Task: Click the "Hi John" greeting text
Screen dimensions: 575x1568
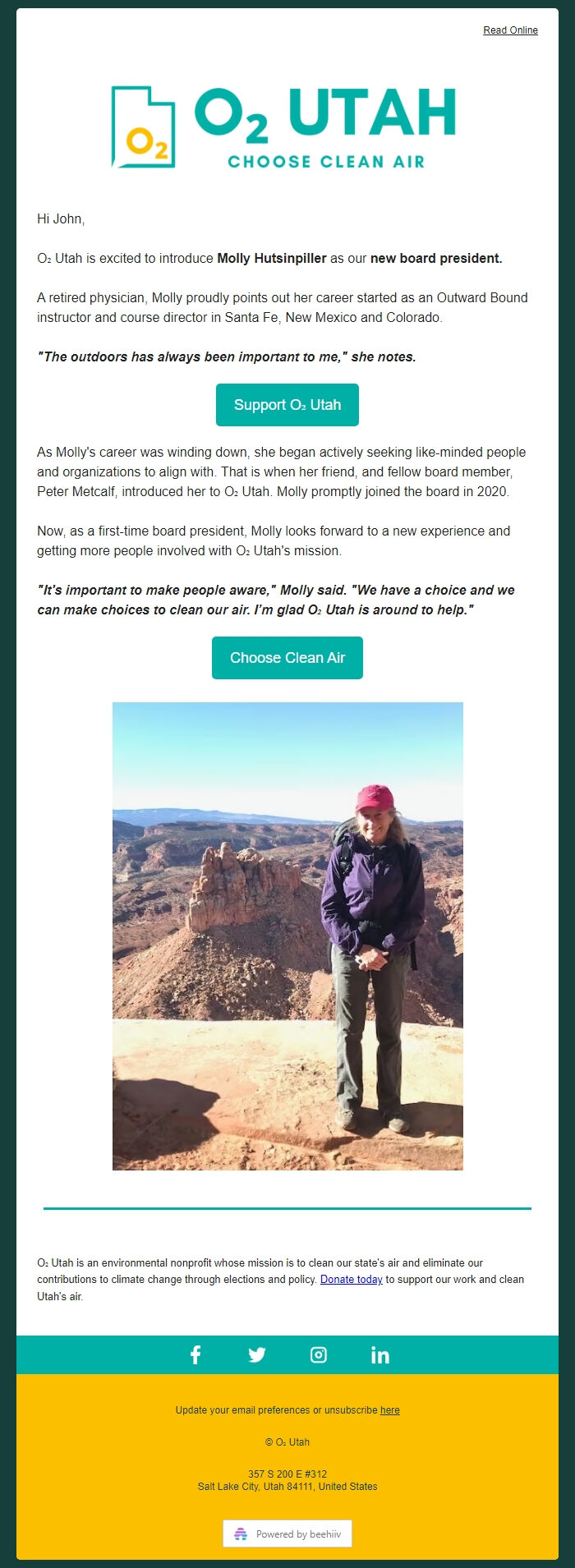Action: tap(62, 218)
